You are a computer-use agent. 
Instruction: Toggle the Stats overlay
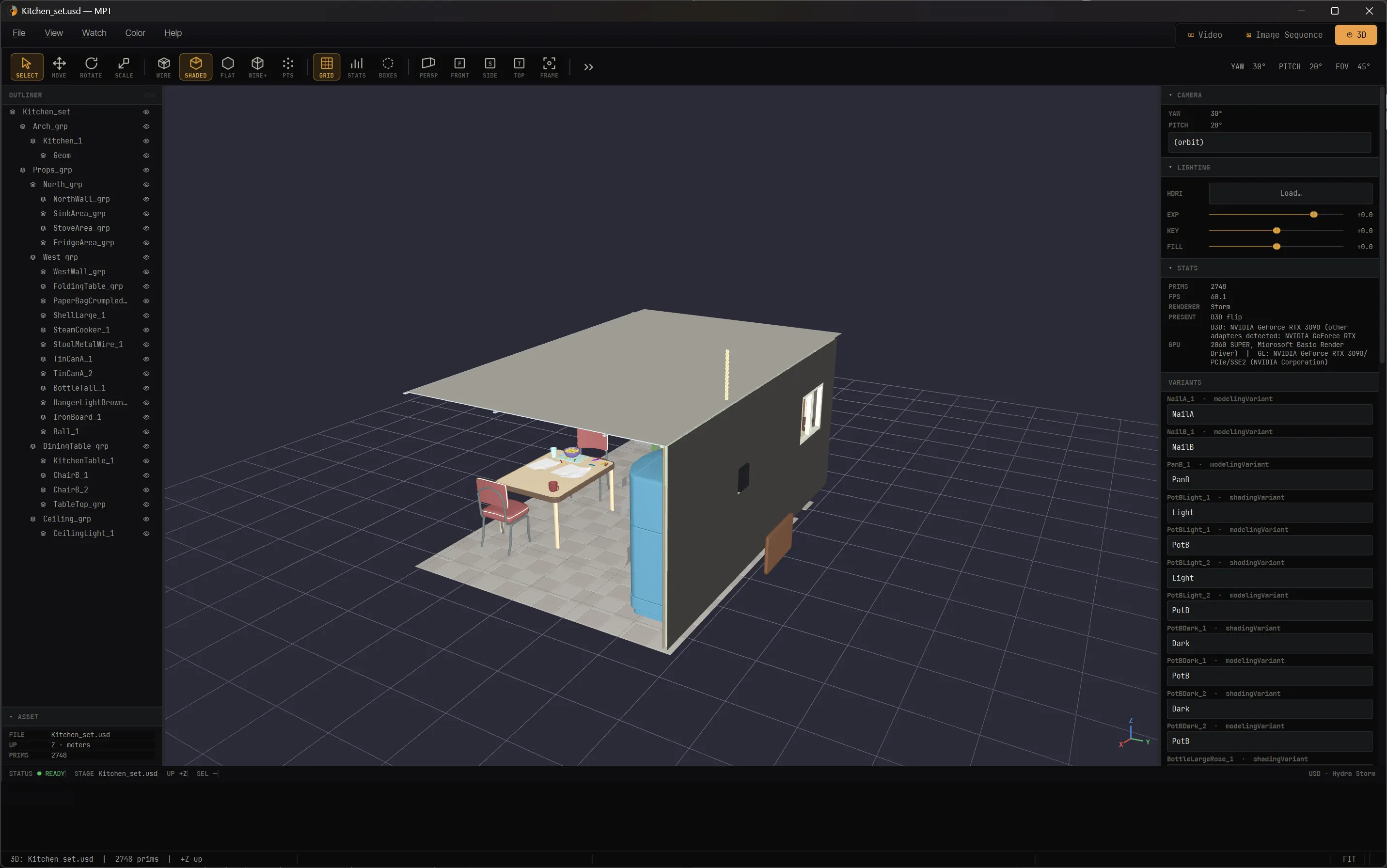tap(357, 67)
